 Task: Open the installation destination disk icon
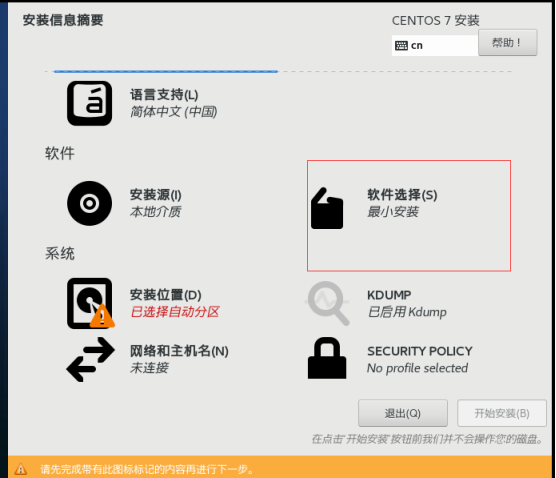point(90,303)
